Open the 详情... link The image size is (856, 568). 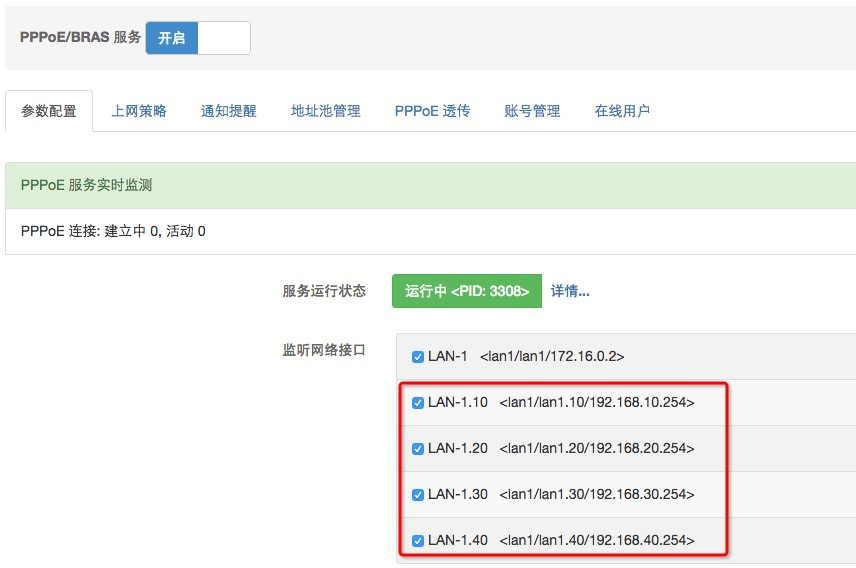(570, 291)
